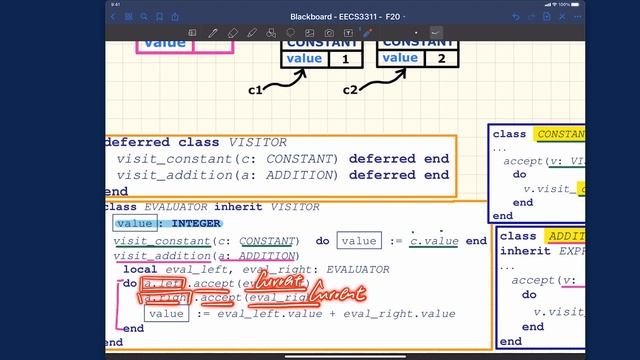Image resolution: width=640 pixels, height=360 pixels.
Task: Tap the iPad home indicator bar
Action: [x=345, y=356]
